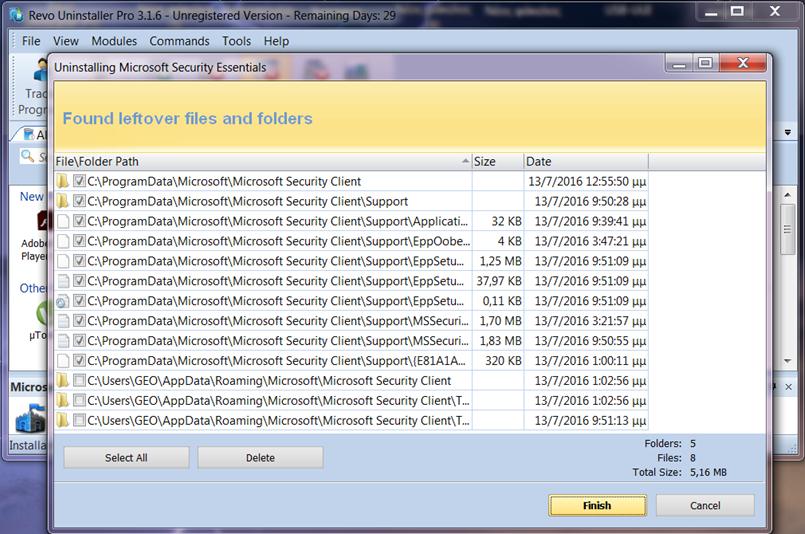Click file icon of 1,25 MB EppSetu... row
This screenshot has height=534, width=805.
(x=63, y=261)
